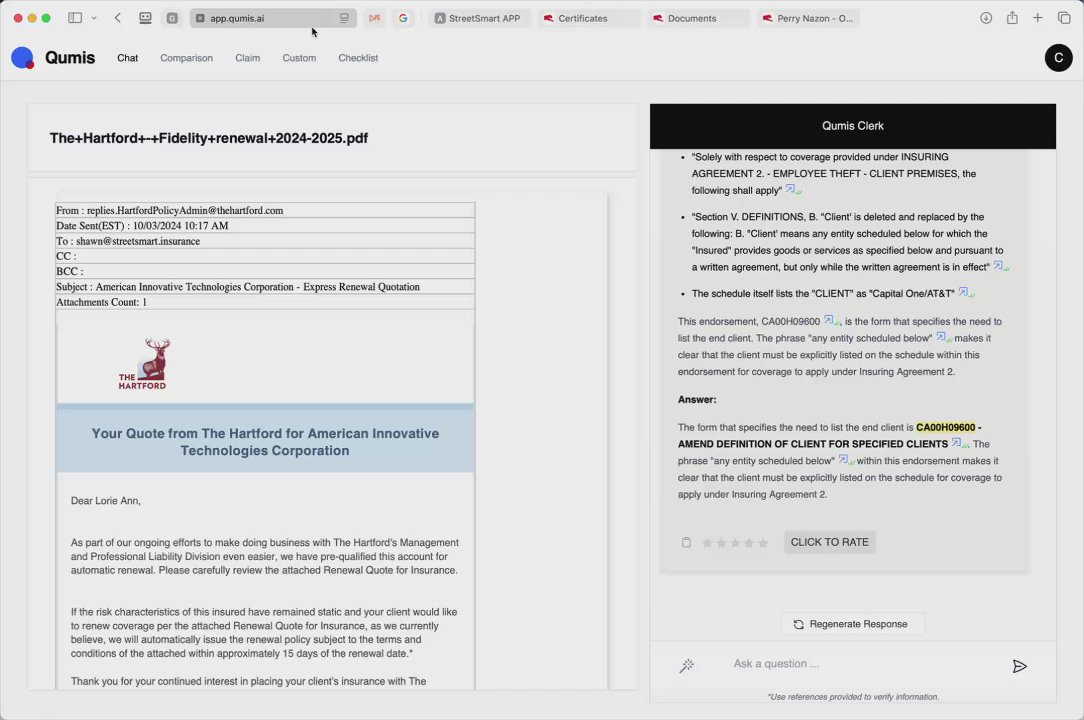Viewport: 1084px width, 720px height.
Task: Click the Qumis Clerk panel header
Action: tap(852, 126)
